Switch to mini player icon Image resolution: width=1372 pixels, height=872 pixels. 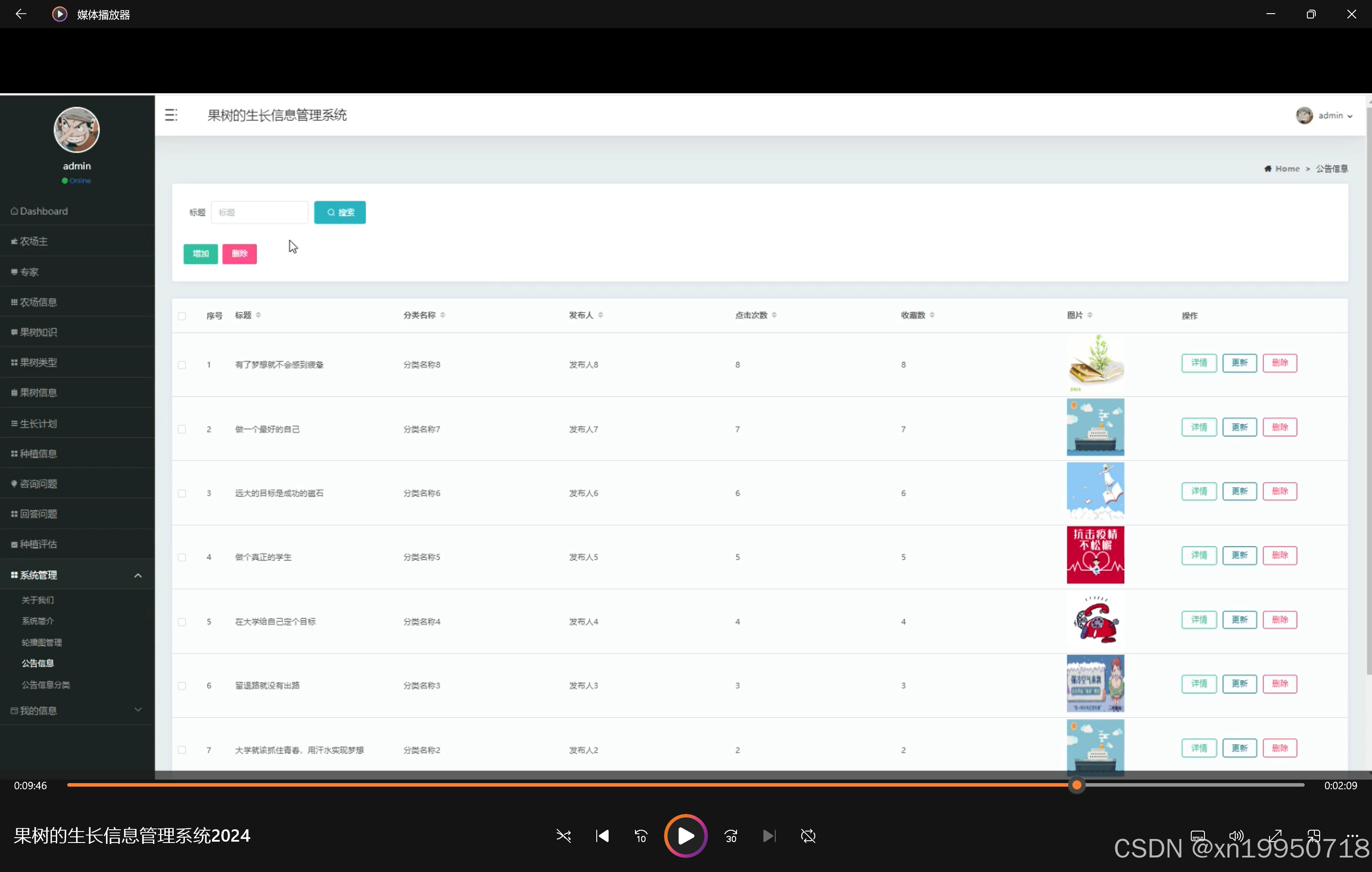tap(1314, 836)
